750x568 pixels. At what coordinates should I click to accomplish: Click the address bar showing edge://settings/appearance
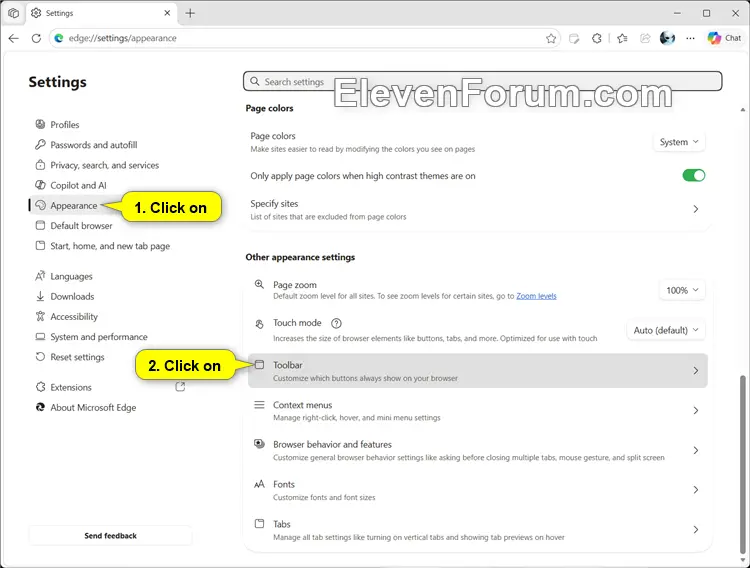click(x=306, y=38)
